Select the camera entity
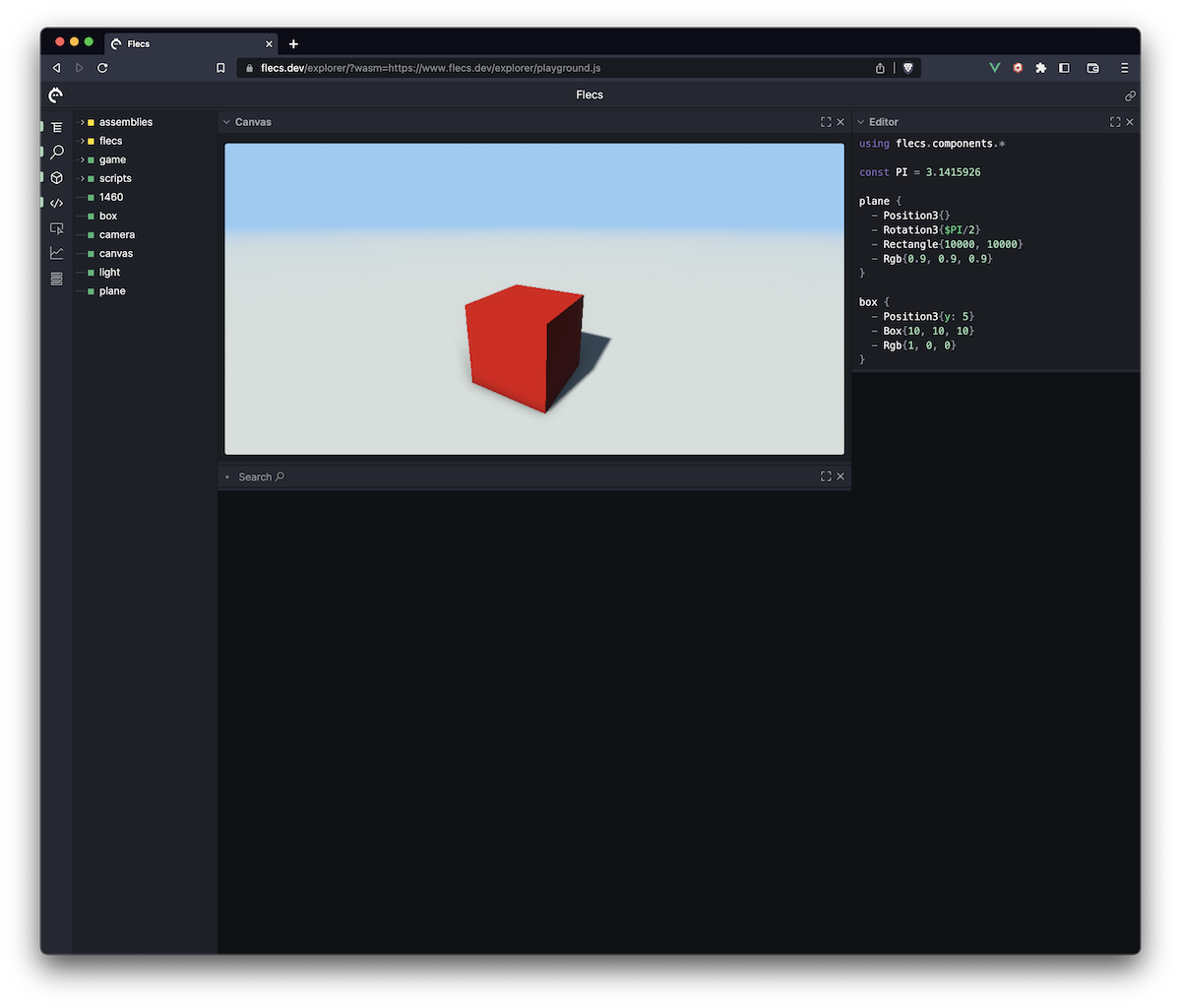This screenshot has height=1008, width=1181. tap(117, 234)
